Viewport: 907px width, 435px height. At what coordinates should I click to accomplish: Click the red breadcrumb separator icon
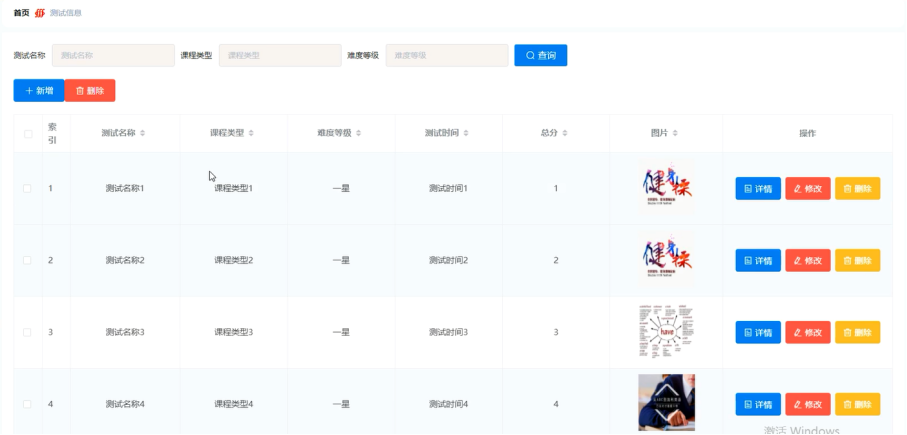pos(39,13)
